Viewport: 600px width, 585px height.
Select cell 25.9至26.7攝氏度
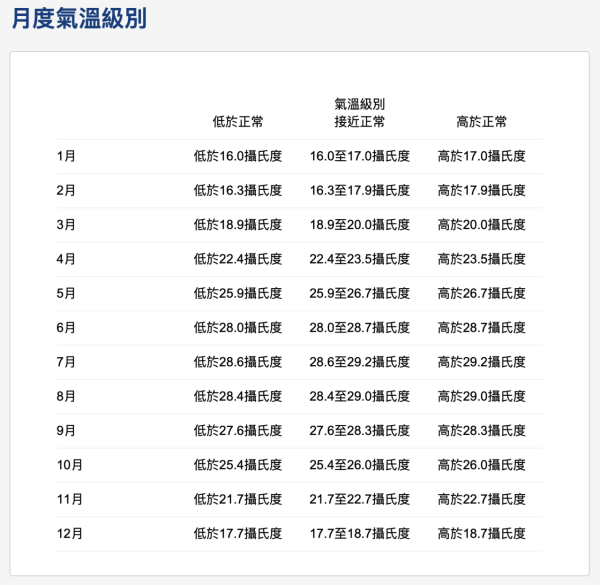click(360, 293)
